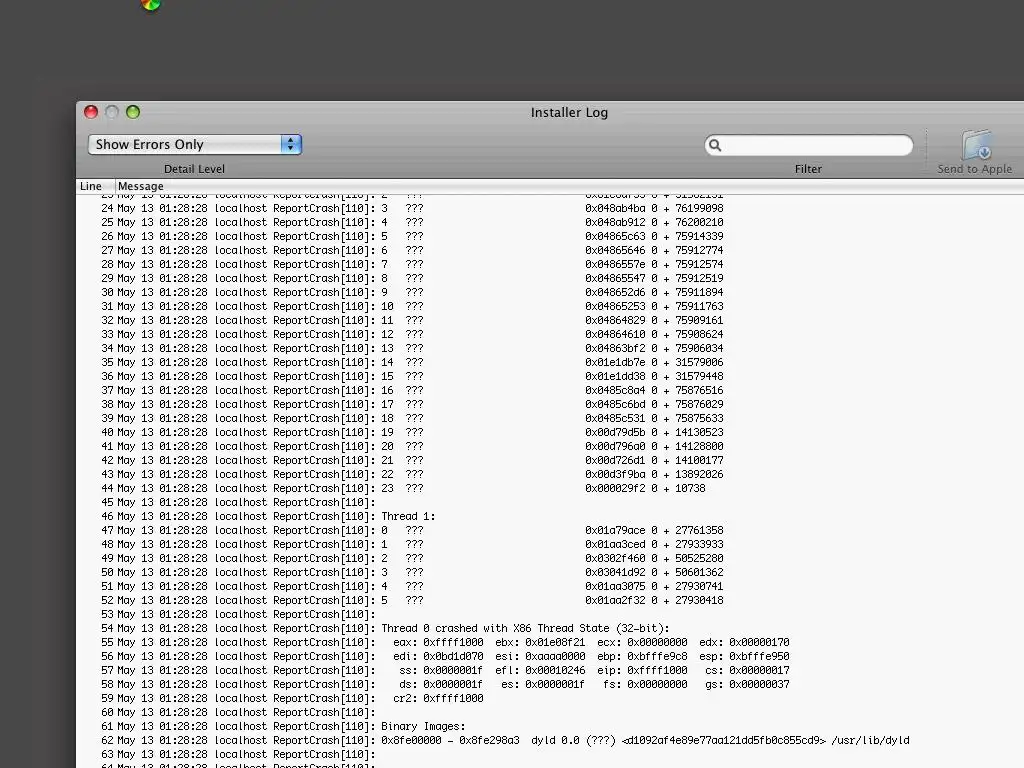This screenshot has width=1024, height=768.
Task: Select log line 59 showing cr2 register
Action: [550, 699]
